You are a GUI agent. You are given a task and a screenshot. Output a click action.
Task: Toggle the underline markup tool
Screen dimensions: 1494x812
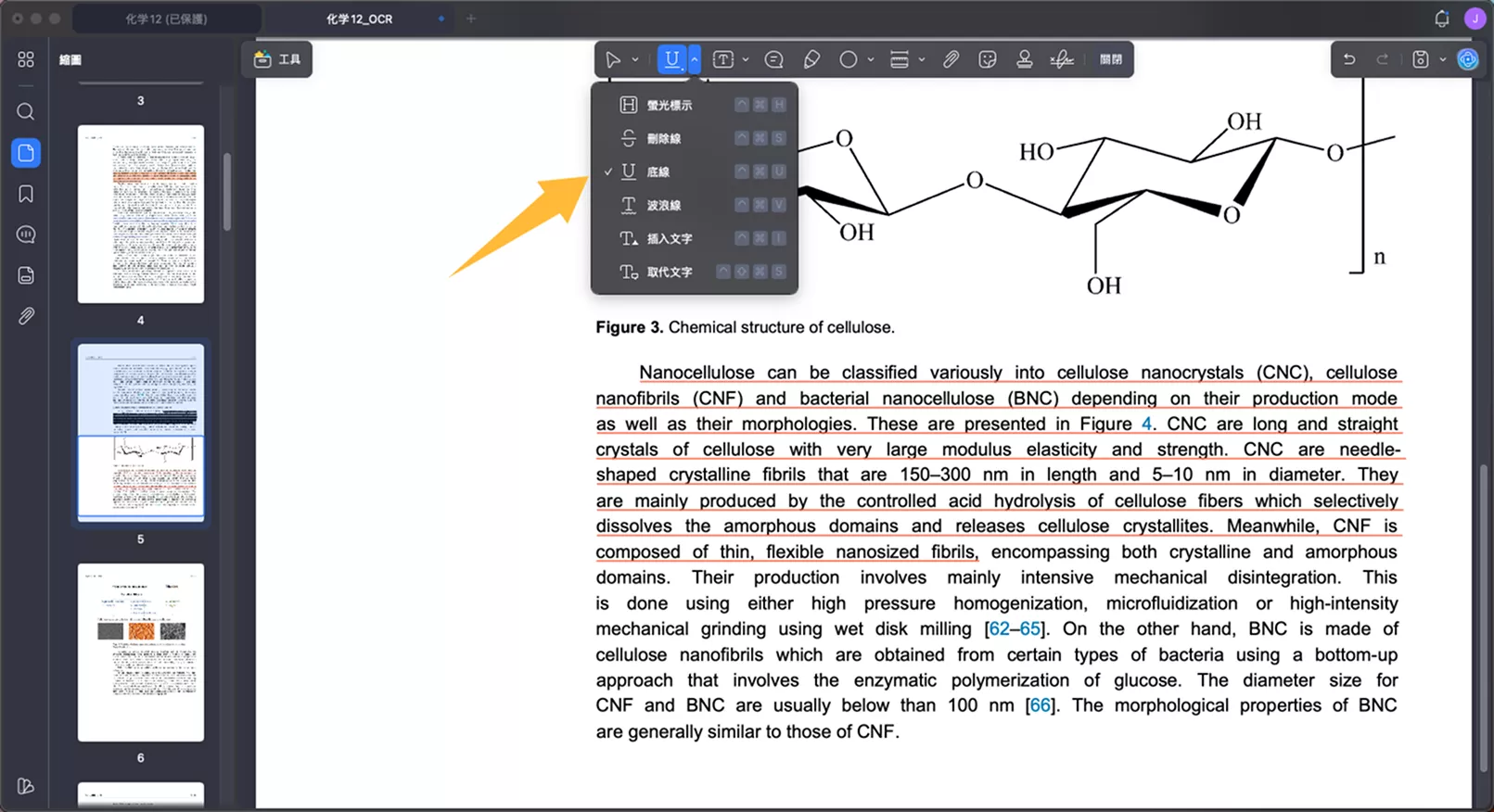[x=672, y=59]
